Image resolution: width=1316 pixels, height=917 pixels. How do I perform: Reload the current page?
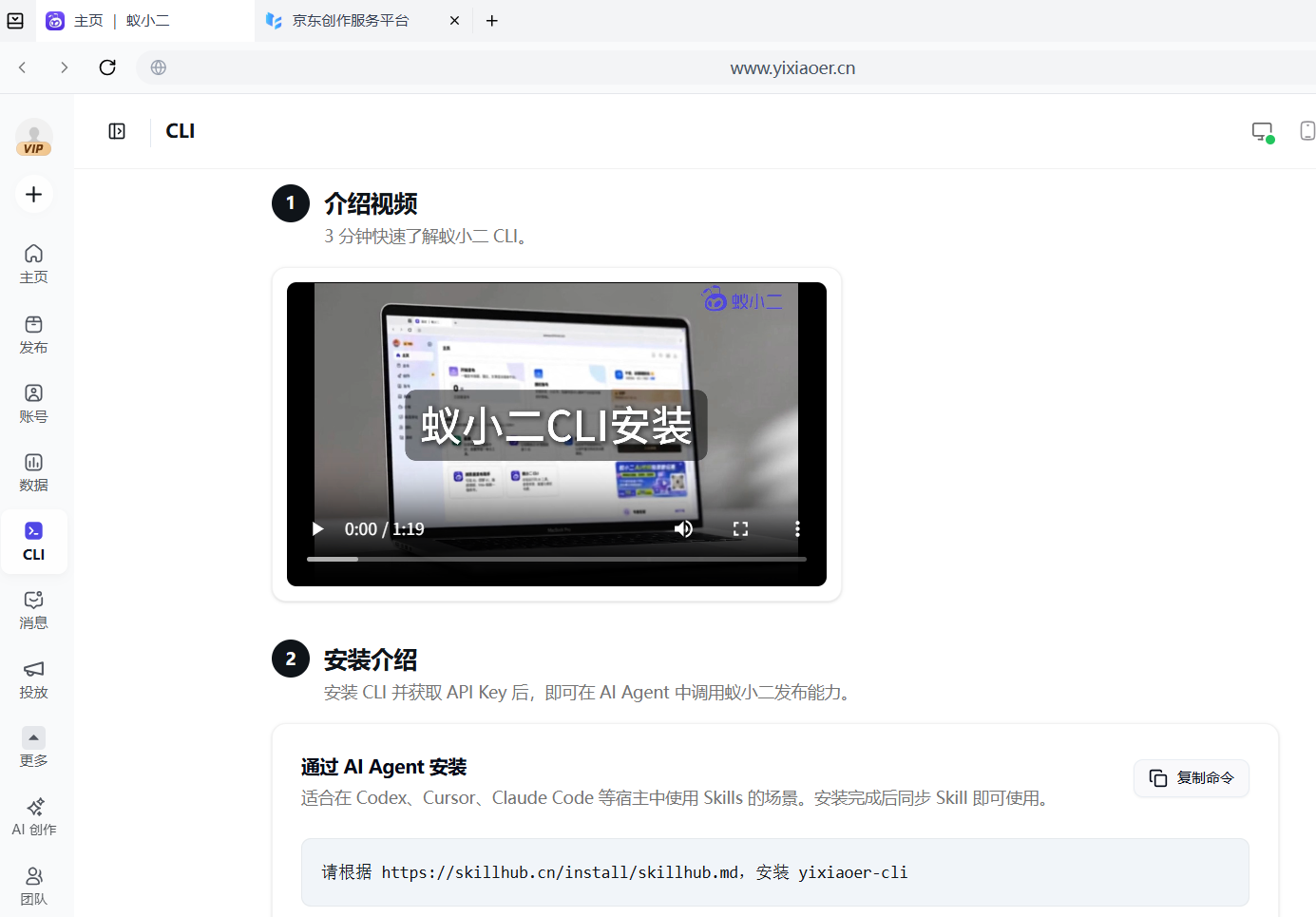pyautogui.click(x=107, y=67)
